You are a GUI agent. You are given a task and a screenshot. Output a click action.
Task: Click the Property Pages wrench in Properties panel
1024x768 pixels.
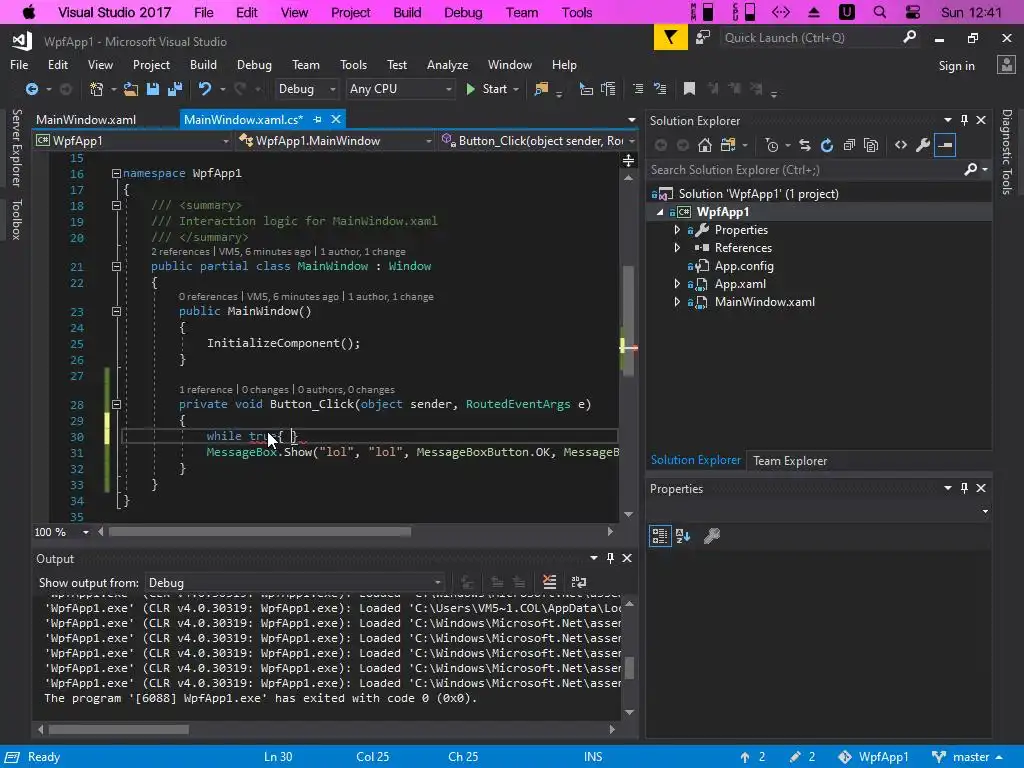click(712, 536)
